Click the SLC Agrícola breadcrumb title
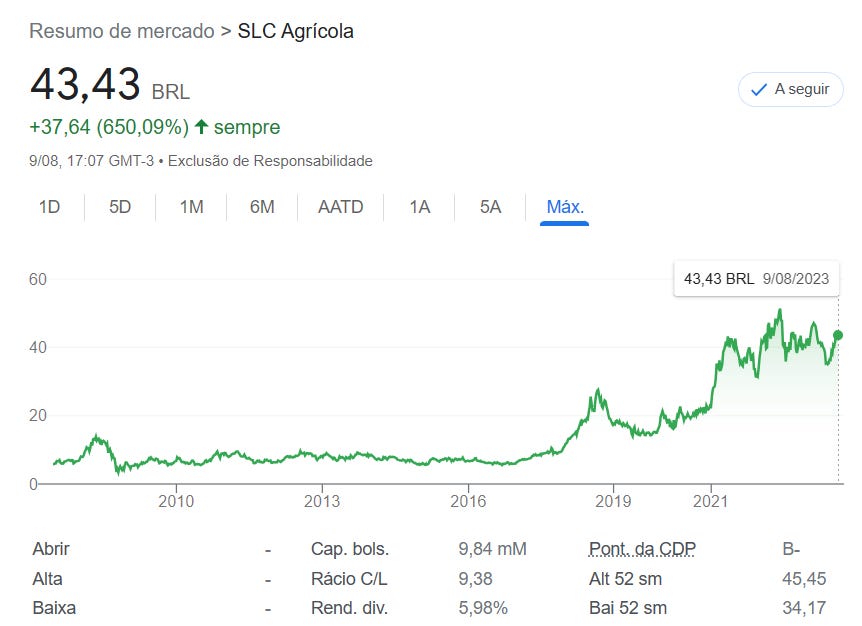This screenshot has height=626, width=862. 295,31
